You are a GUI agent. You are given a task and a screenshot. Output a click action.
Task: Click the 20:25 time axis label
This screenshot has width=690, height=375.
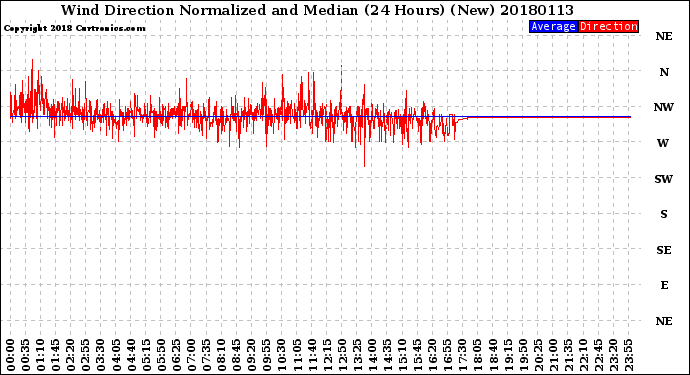pyautogui.click(x=538, y=355)
